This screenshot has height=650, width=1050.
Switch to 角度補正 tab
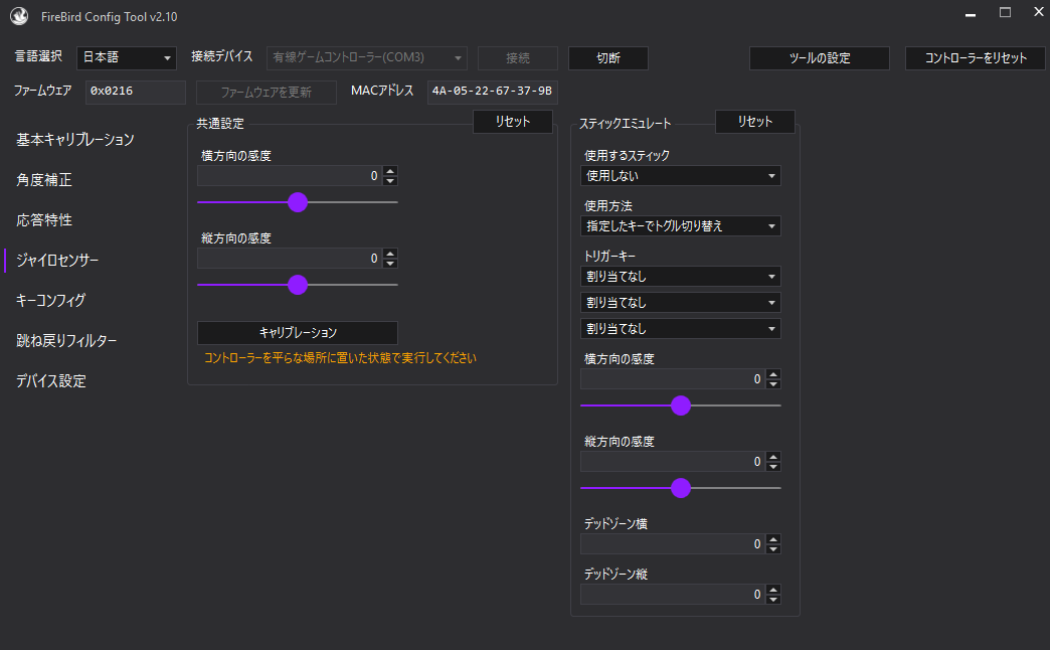point(44,179)
